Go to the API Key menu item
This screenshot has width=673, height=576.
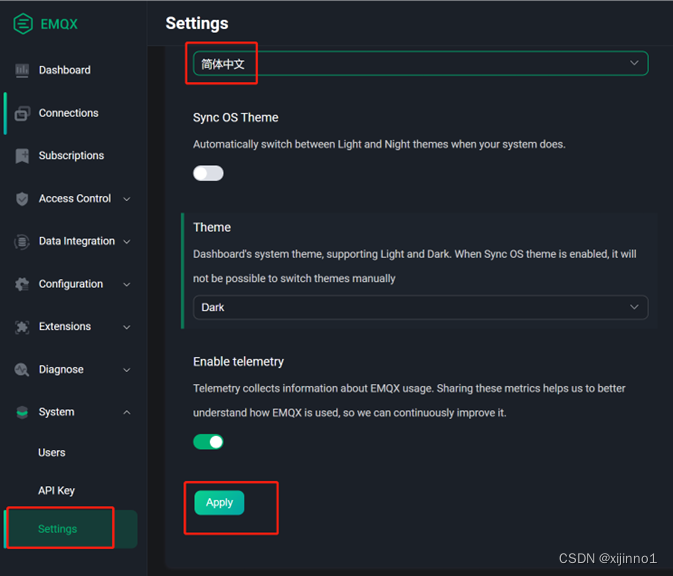click(x=57, y=491)
